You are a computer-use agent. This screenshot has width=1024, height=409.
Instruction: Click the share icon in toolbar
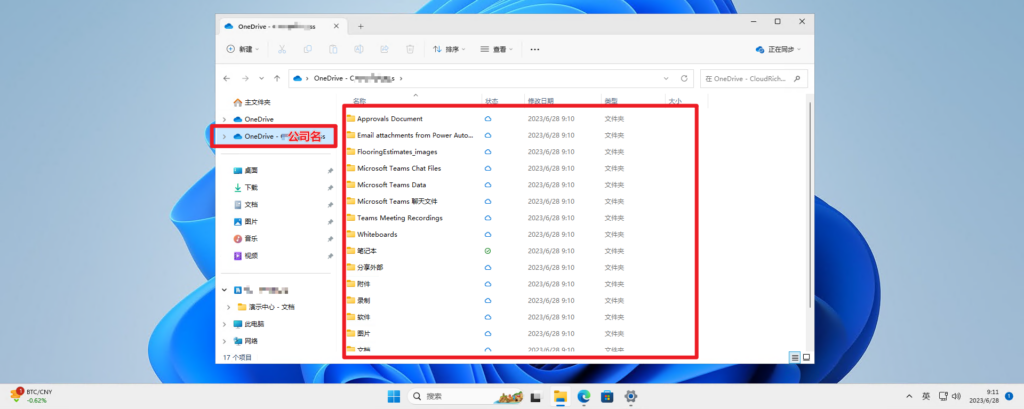(384, 48)
